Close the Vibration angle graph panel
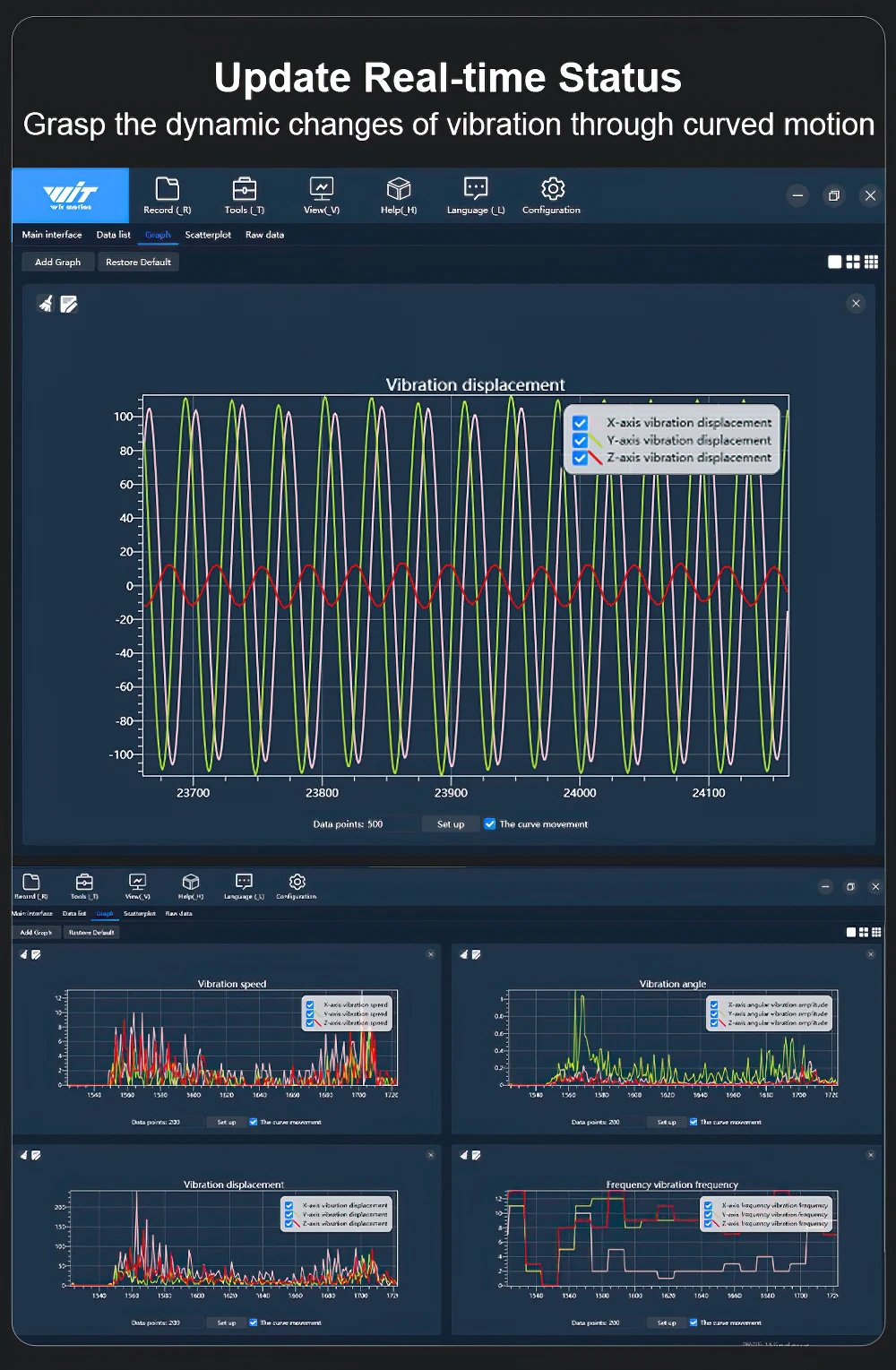 870,955
